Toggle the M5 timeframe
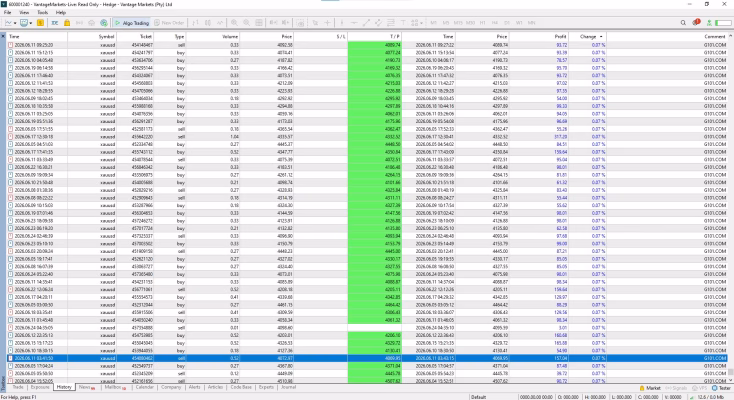The width and height of the screenshot is (734, 400). click(x=446, y=22)
